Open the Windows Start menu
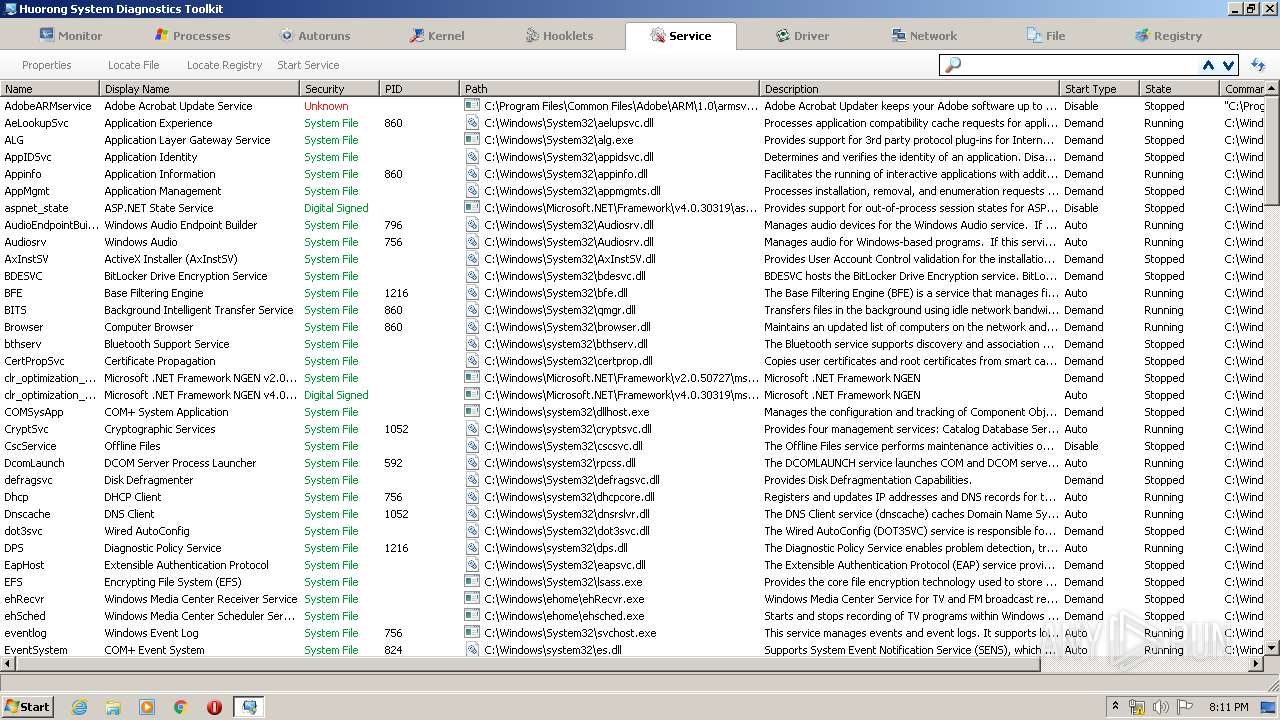Viewport: 1280px width, 720px height. point(27,707)
